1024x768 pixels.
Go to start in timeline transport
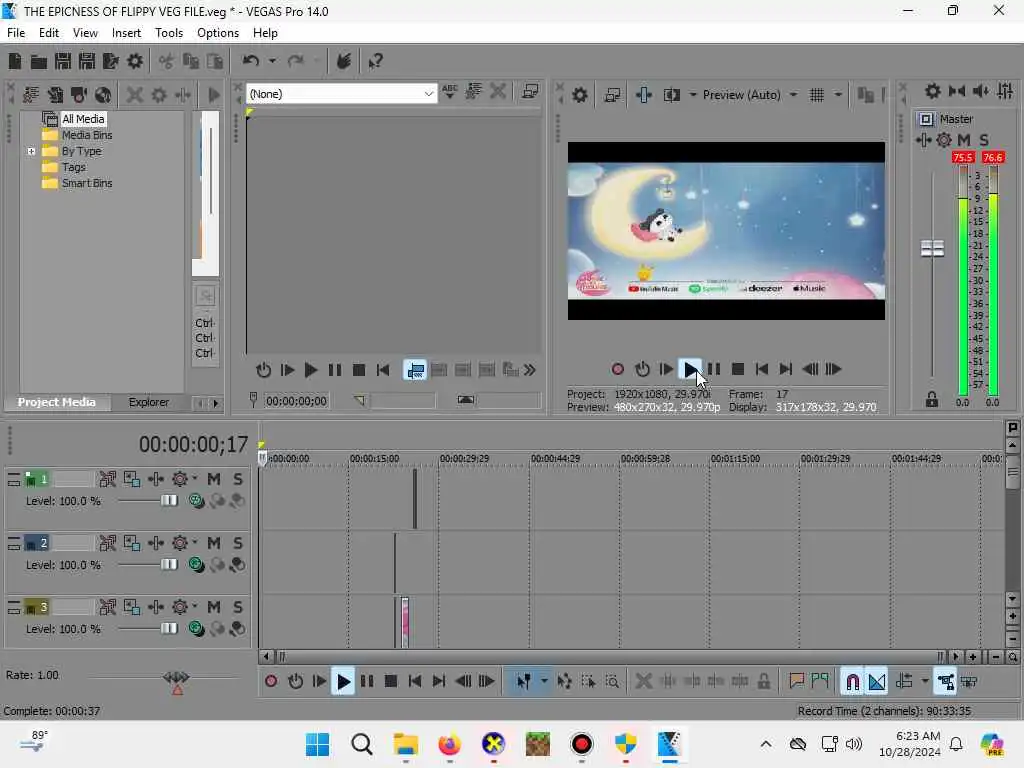pos(415,682)
